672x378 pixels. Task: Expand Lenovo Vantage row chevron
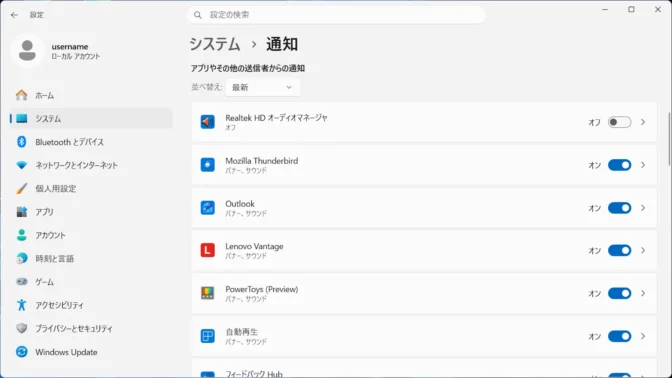tap(643, 250)
